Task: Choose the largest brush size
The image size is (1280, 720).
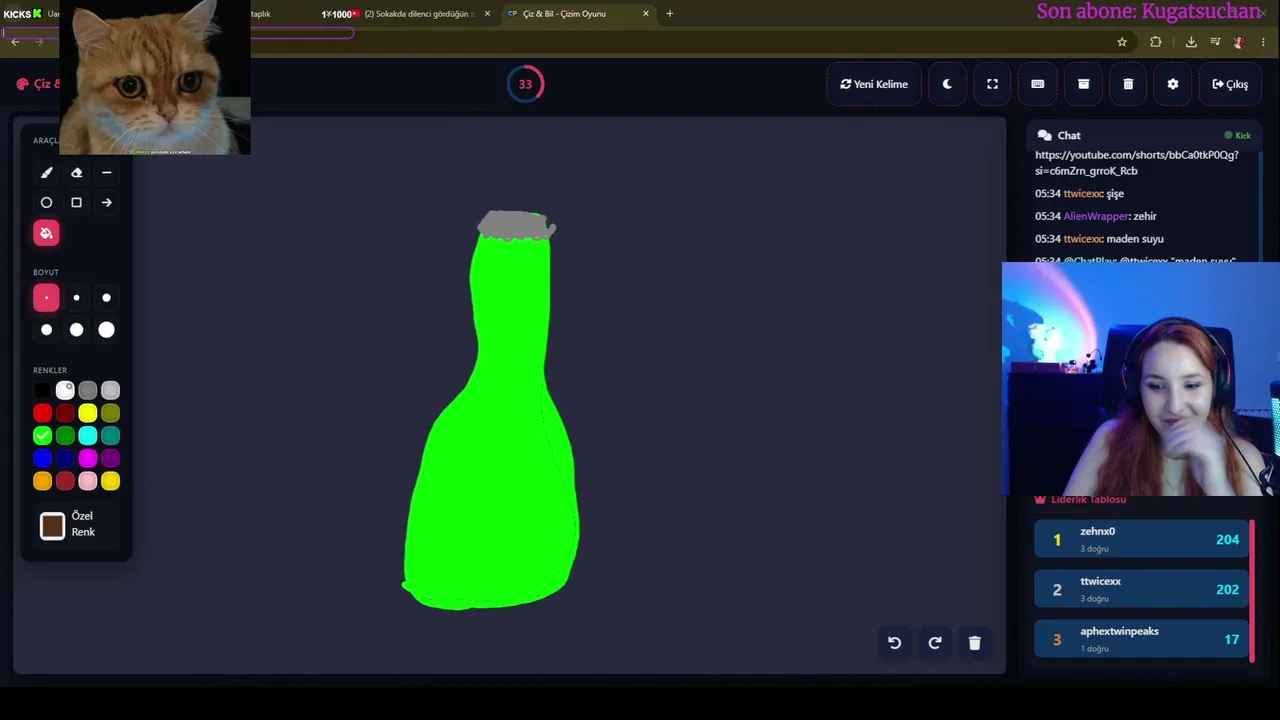Action: click(106, 330)
